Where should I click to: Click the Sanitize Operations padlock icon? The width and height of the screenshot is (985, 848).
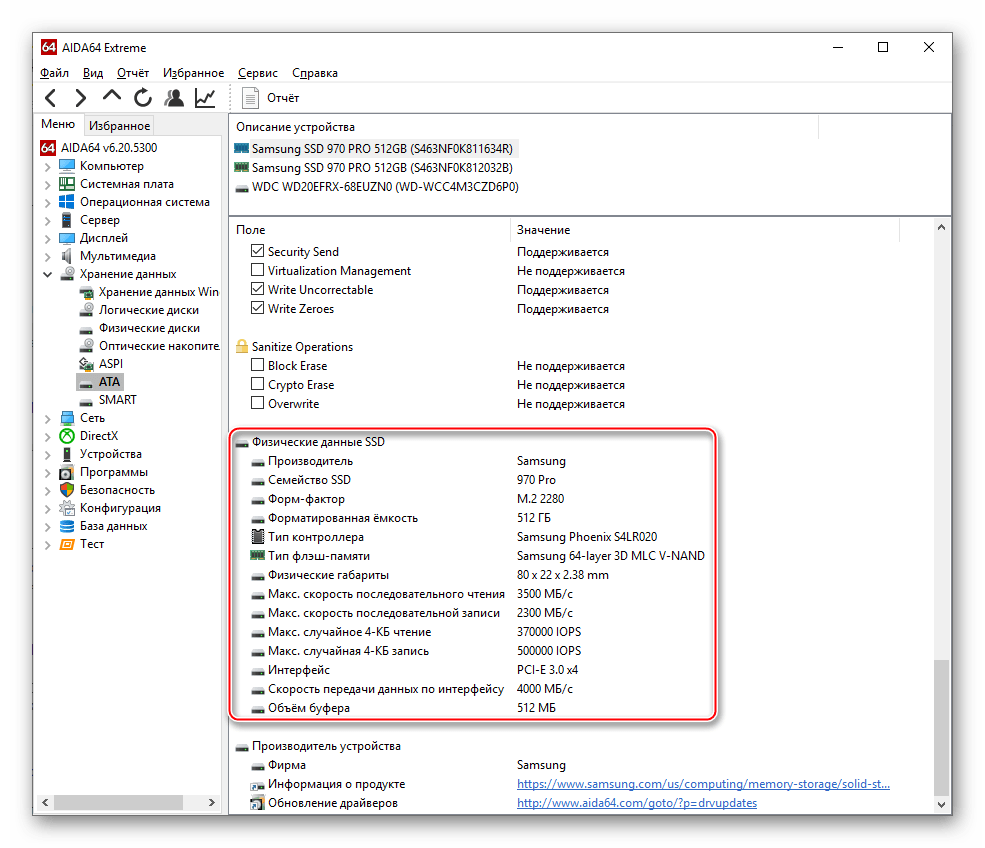(x=242, y=347)
